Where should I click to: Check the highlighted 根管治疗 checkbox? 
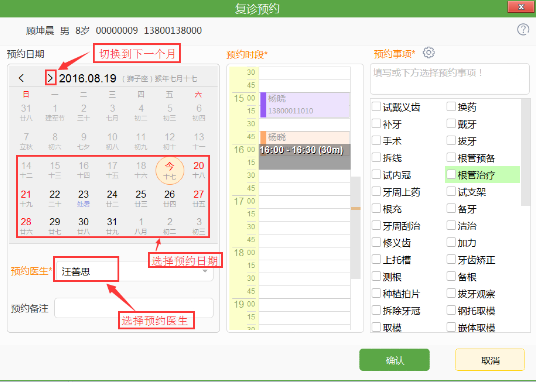pyautogui.click(x=451, y=174)
